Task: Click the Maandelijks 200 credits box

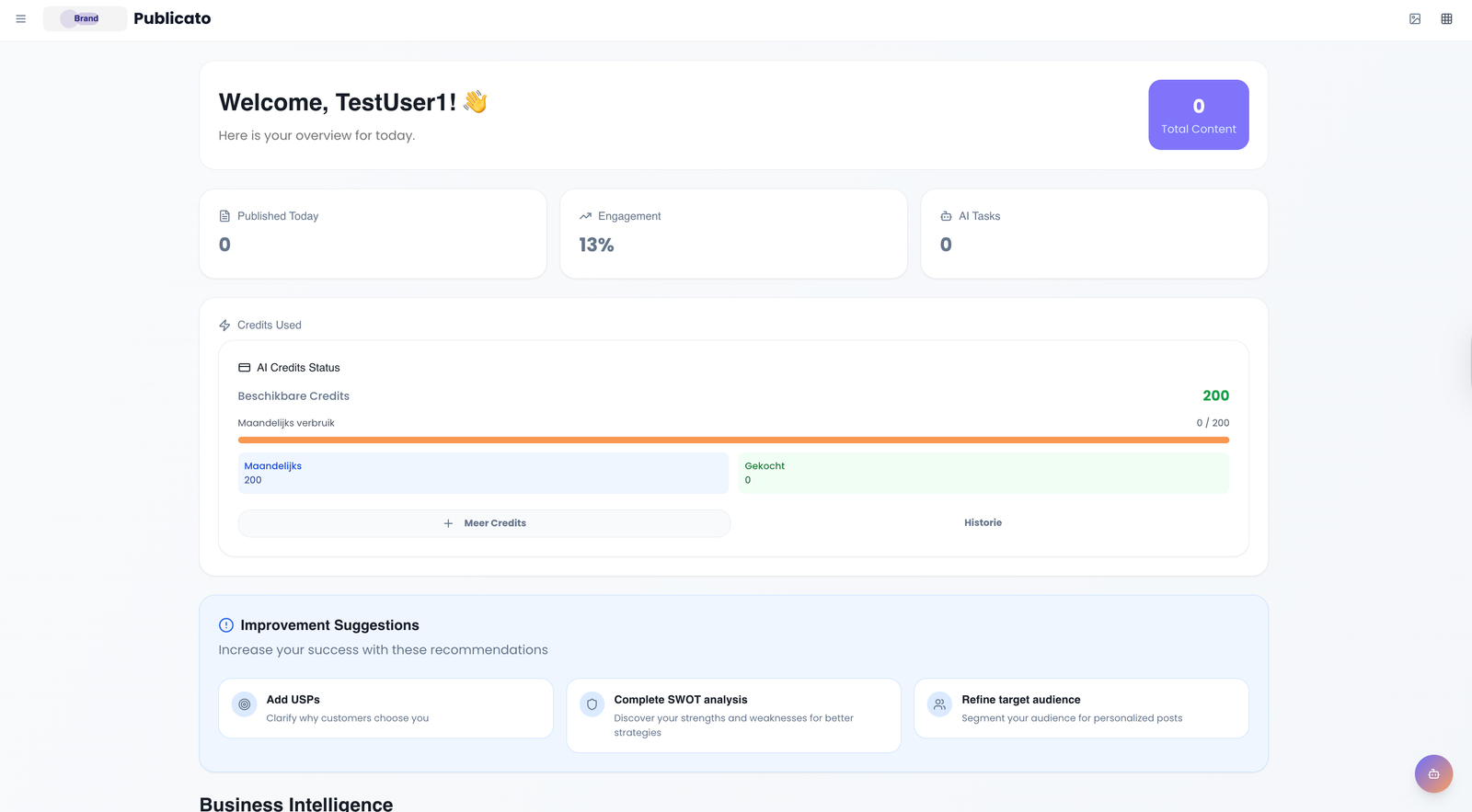Action: coord(483,473)
